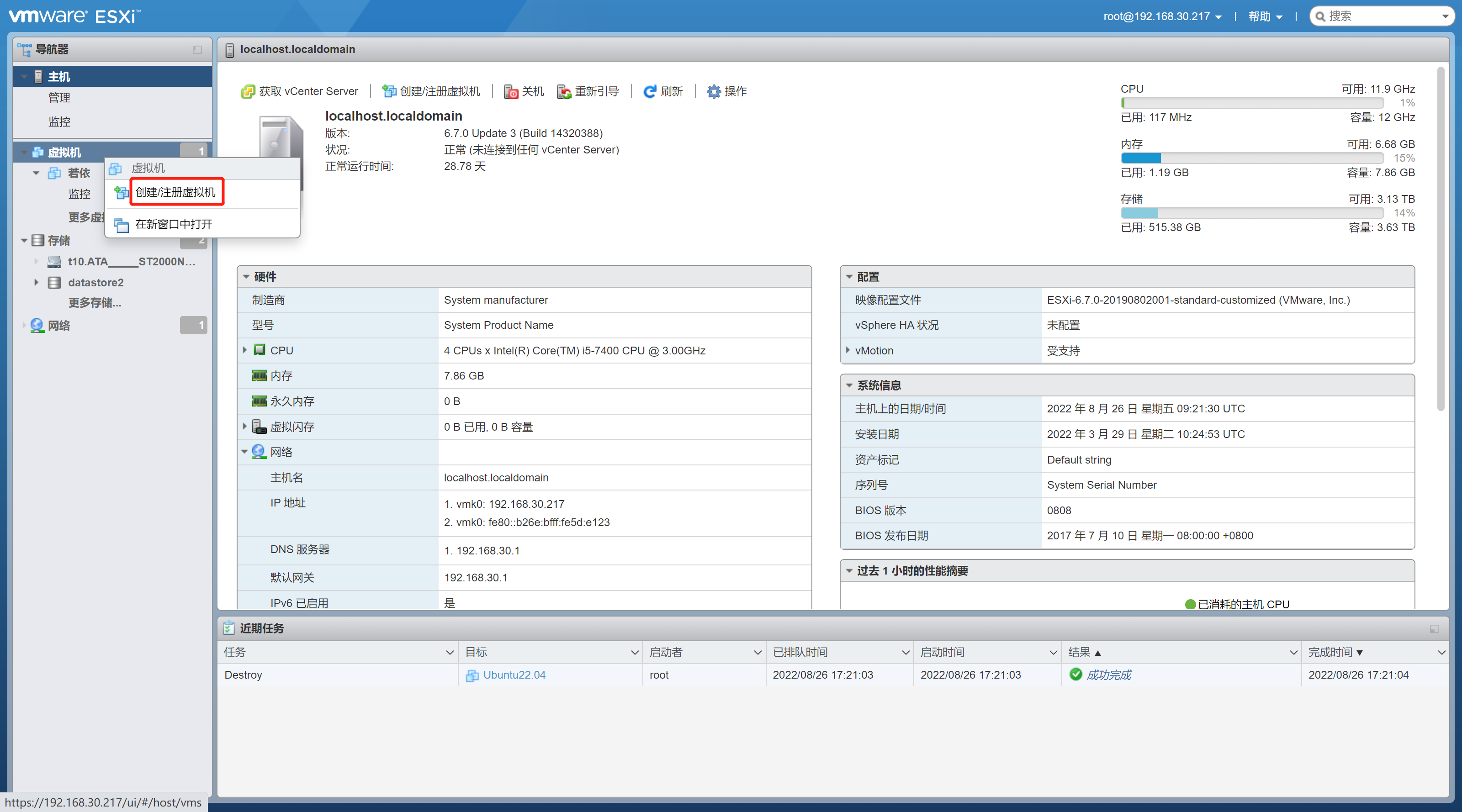The height and width of the screenshot is (812, 1462).
Task: Click the 成功完成 result link
Action: [x=1107, y=675]
